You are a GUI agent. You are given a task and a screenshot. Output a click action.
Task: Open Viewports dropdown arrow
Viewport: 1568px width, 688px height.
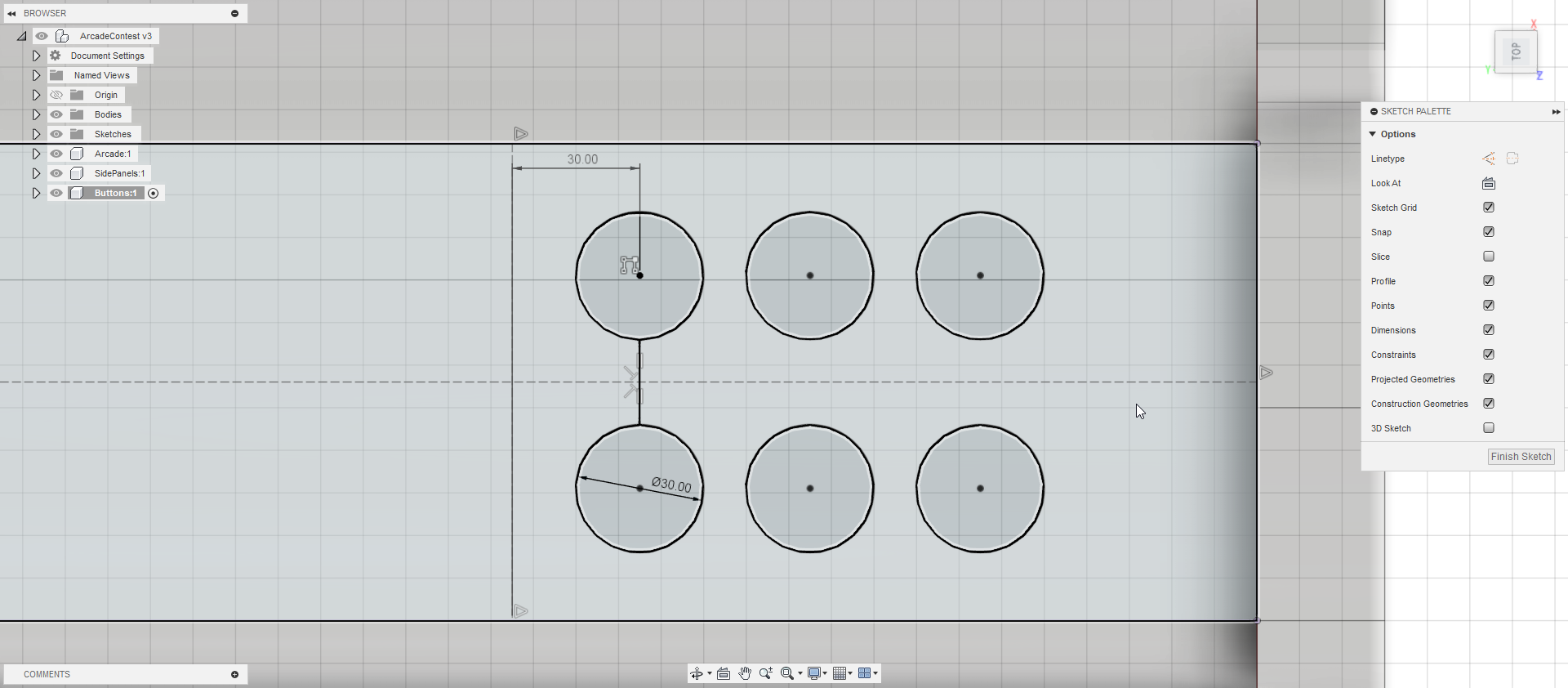pos(875,674)
